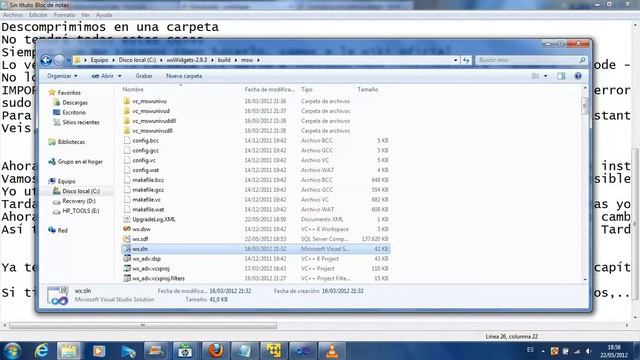The width and height of the screenshot is (640, 360).
Task: Expand the Organizar dropdown menu
Action: coord(62,76)
